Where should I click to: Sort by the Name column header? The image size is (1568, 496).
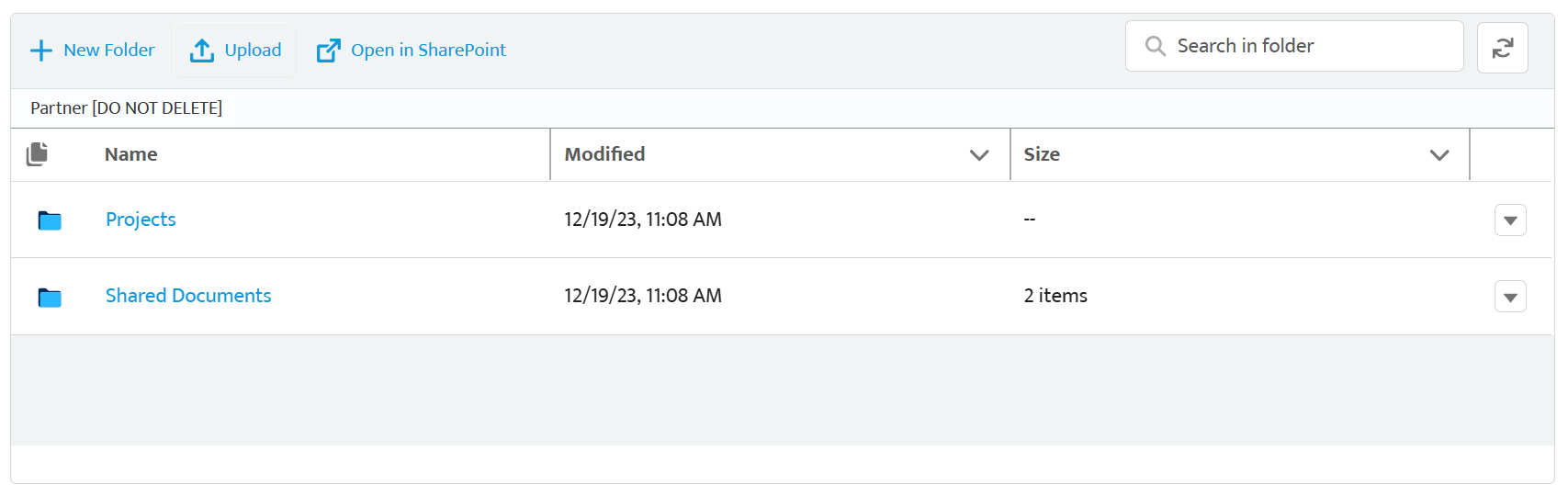click(130, 154)
